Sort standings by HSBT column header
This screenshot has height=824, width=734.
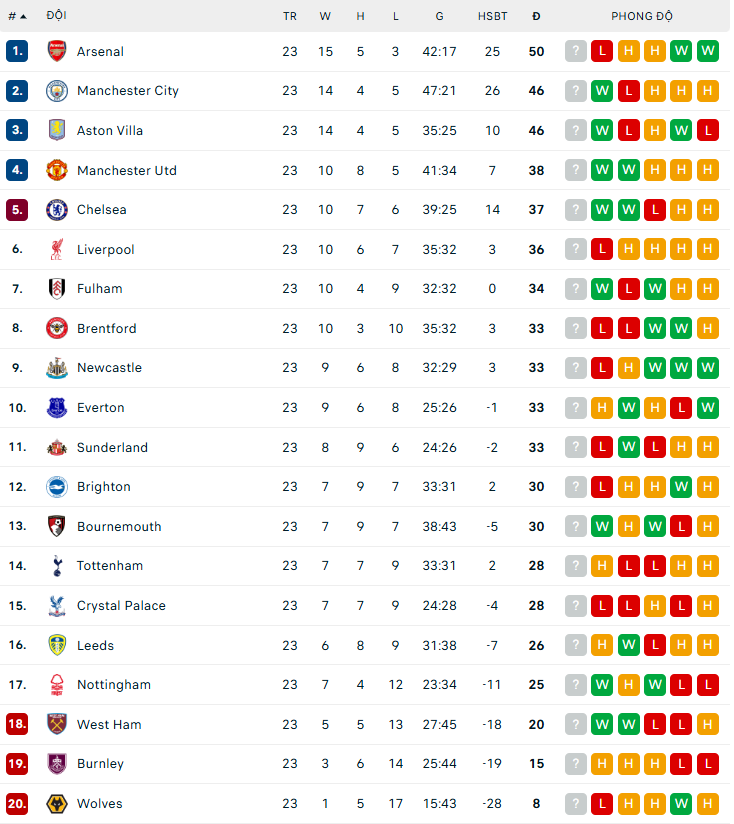492,16
